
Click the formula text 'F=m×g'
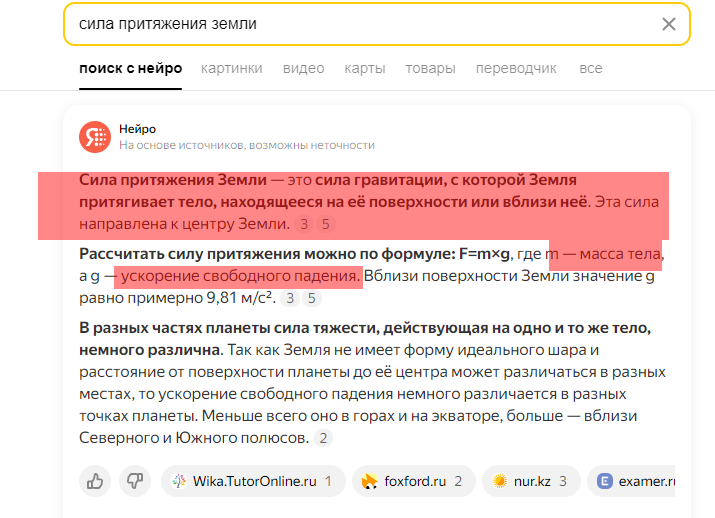tap(484, 254)
